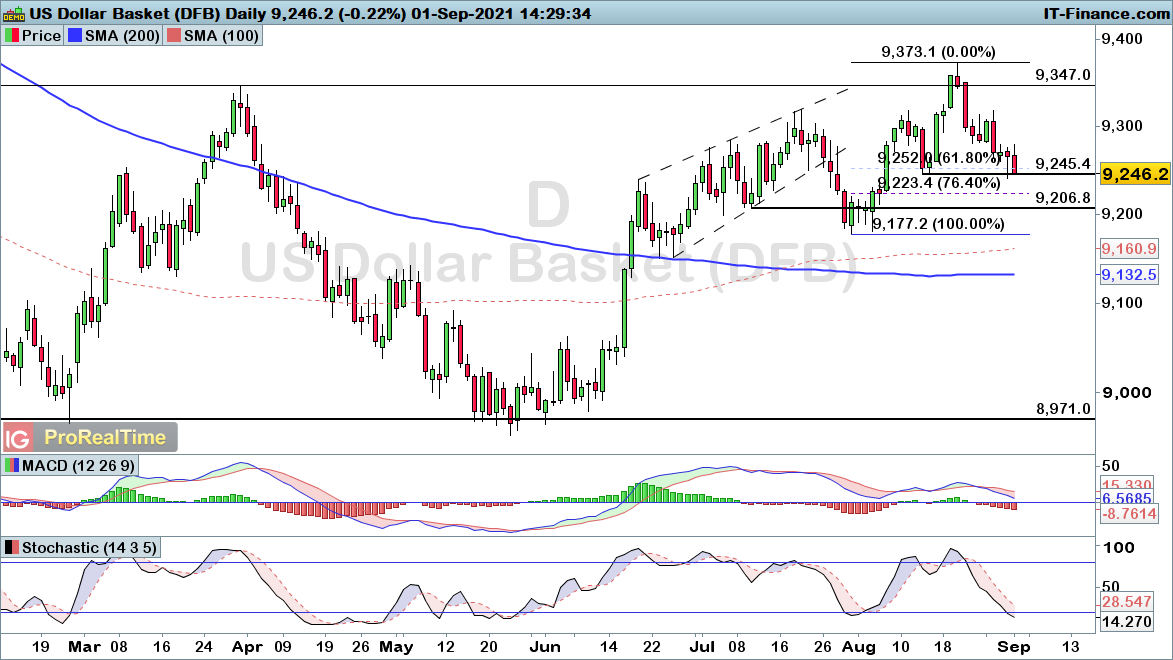The height and width of the screenshot is (660, 1173).
Task: Click the IT-Finance.com text in title bar
Action: (x=1106, y=13)
